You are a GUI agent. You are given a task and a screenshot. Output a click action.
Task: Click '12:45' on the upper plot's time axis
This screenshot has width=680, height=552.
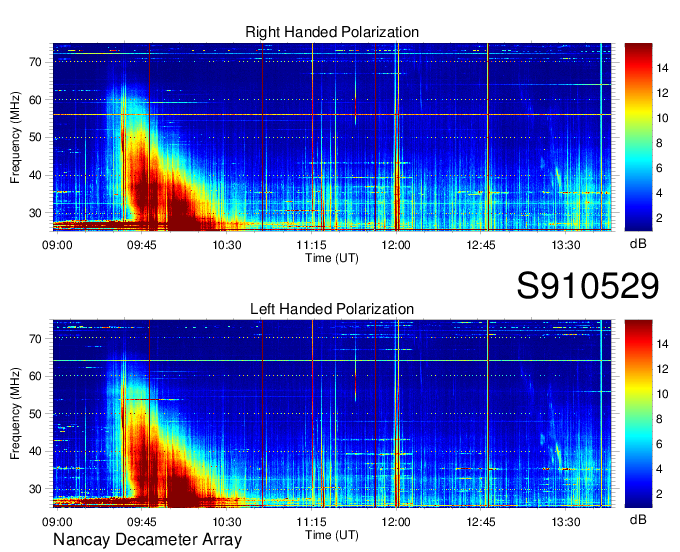point(481,245)
